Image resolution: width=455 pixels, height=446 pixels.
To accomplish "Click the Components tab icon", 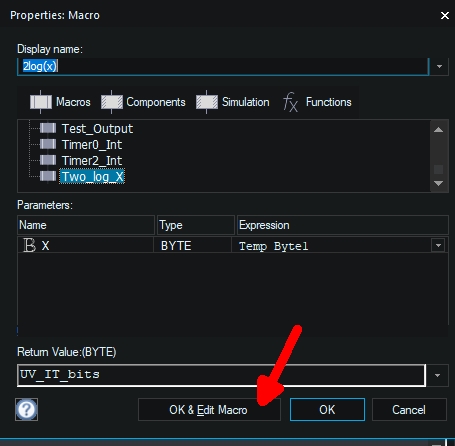I will point(112,102).
